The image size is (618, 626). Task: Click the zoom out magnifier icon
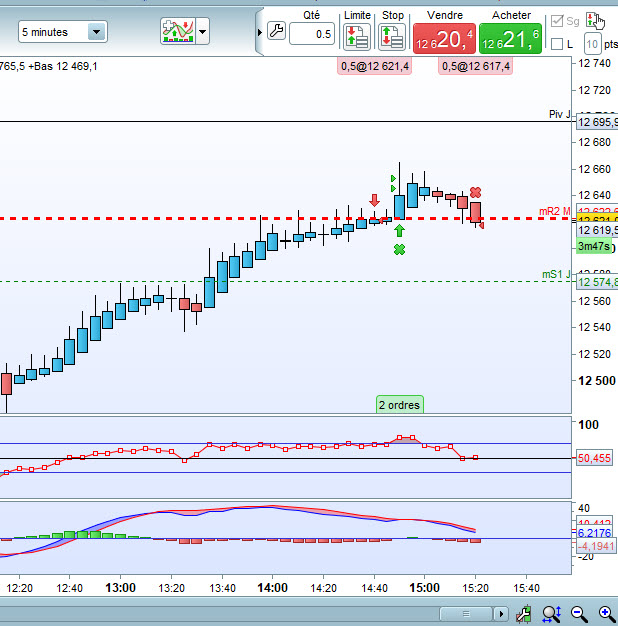[579, 614]
